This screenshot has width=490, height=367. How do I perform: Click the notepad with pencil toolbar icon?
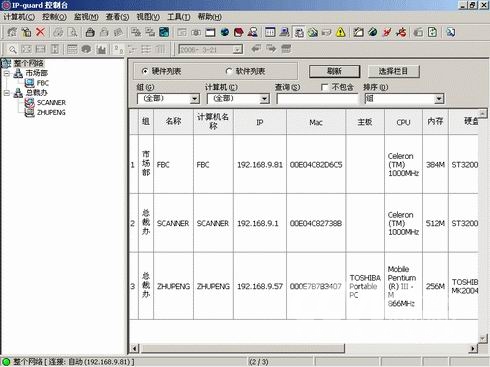358,32
